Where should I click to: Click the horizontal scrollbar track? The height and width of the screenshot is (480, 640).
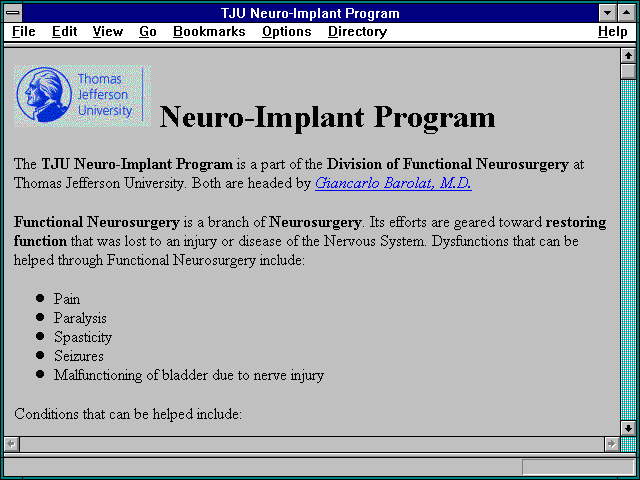(312, 444)
